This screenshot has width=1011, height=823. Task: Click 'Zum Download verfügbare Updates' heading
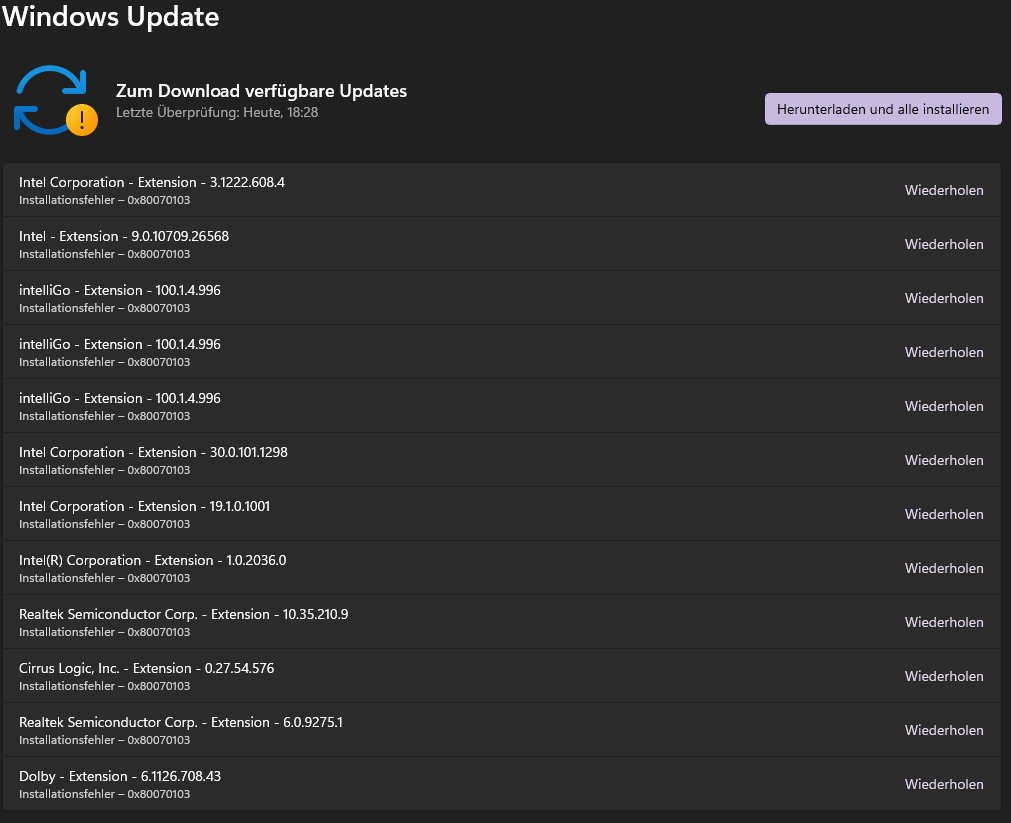(261, 91)
